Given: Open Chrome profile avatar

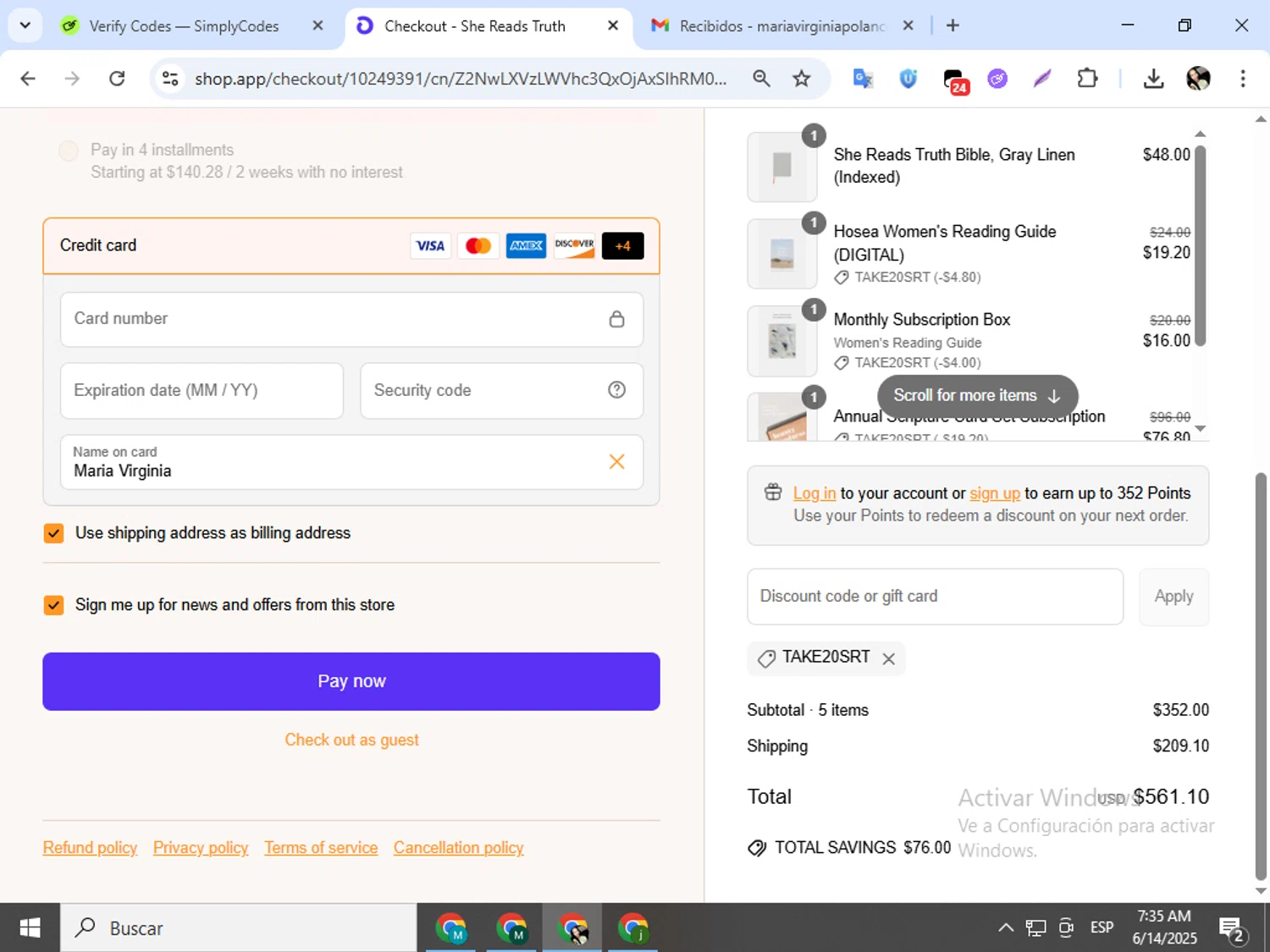Looking at the screenshot, I should [1198, 79].
